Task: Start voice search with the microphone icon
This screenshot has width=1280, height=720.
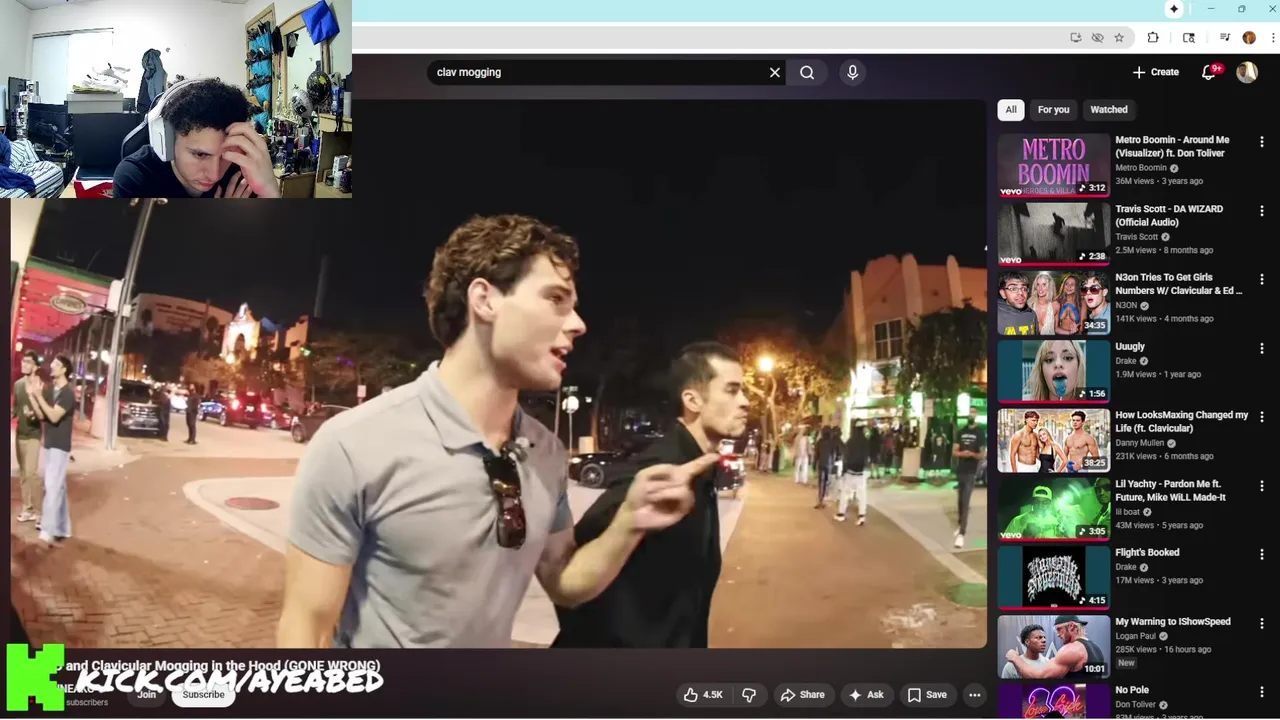Action: click(852, 72)
